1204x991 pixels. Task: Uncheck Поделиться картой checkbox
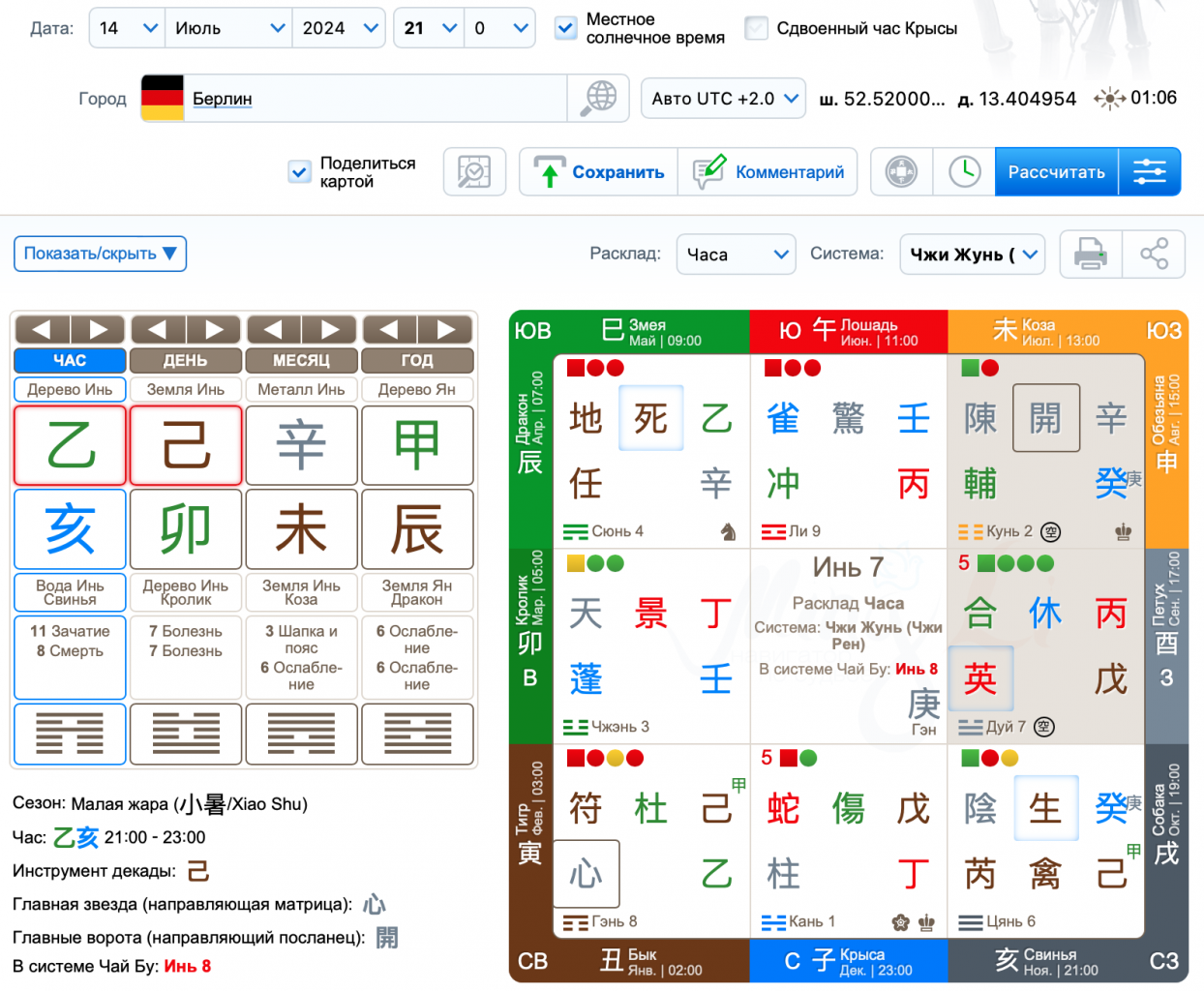click(x=300, y=172)
